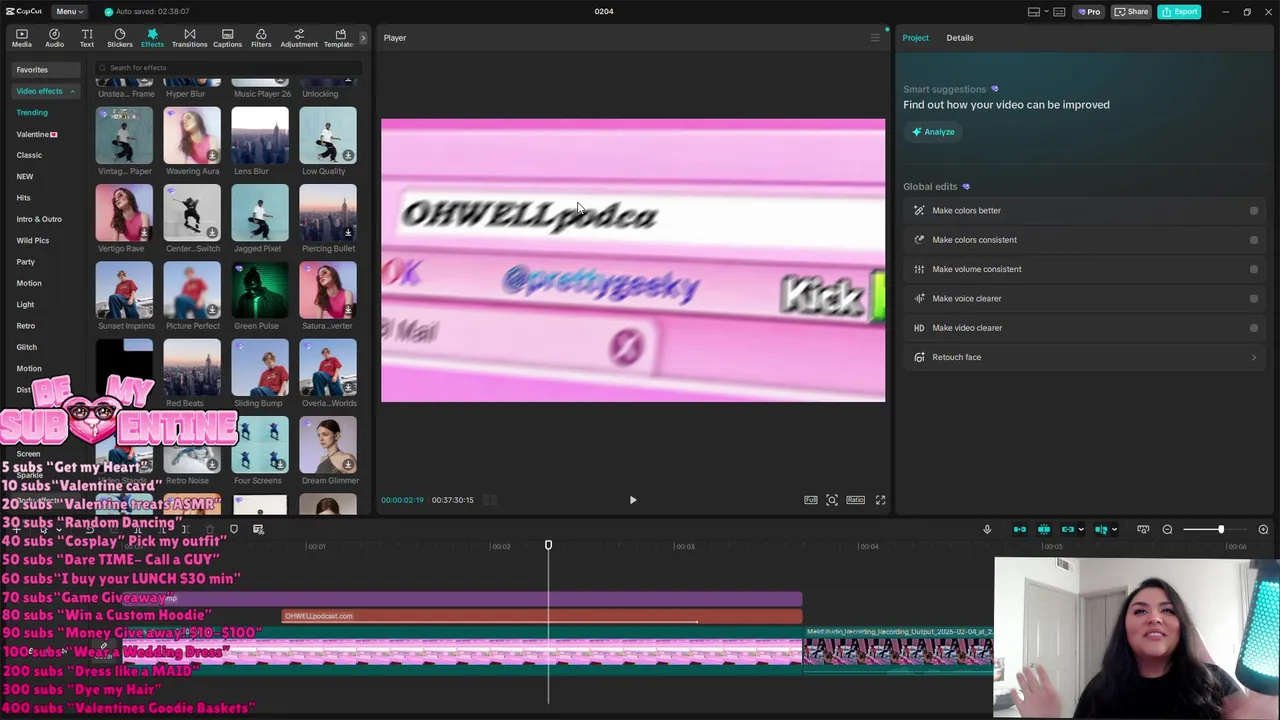Click the Export button
This screenshot has height=720, width=1280.
tap(1180, 12)
